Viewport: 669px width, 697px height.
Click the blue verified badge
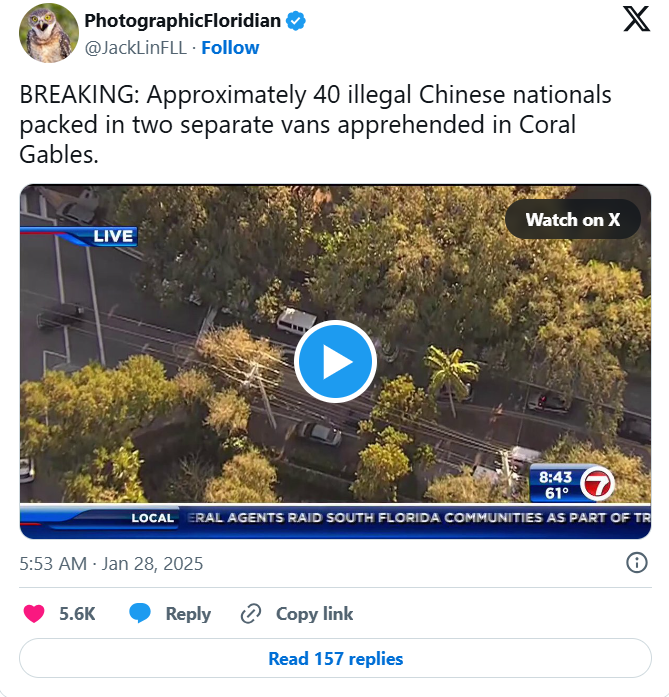(296, 21)
